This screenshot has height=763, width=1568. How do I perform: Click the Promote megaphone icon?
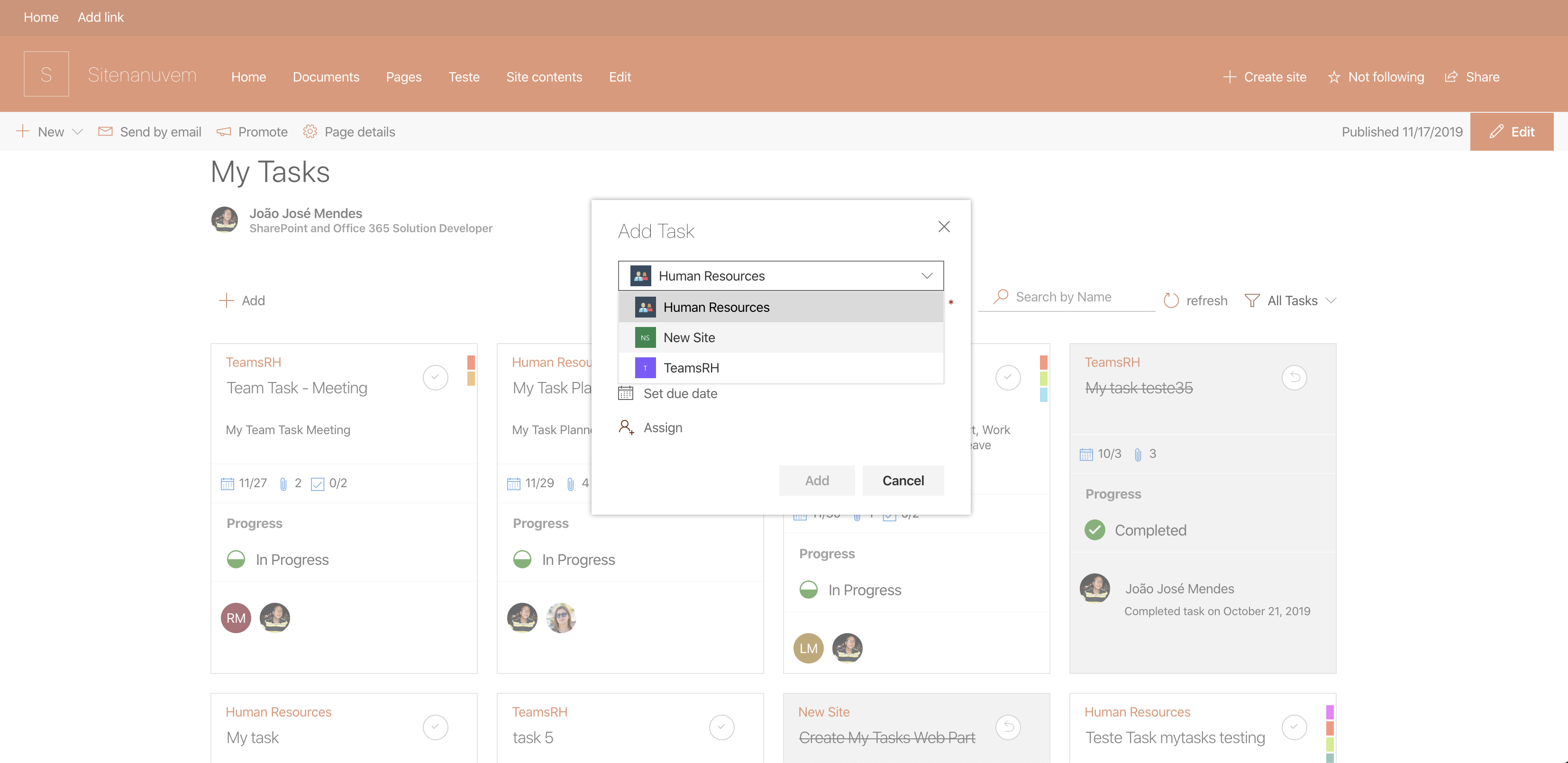tap(224, 131)
